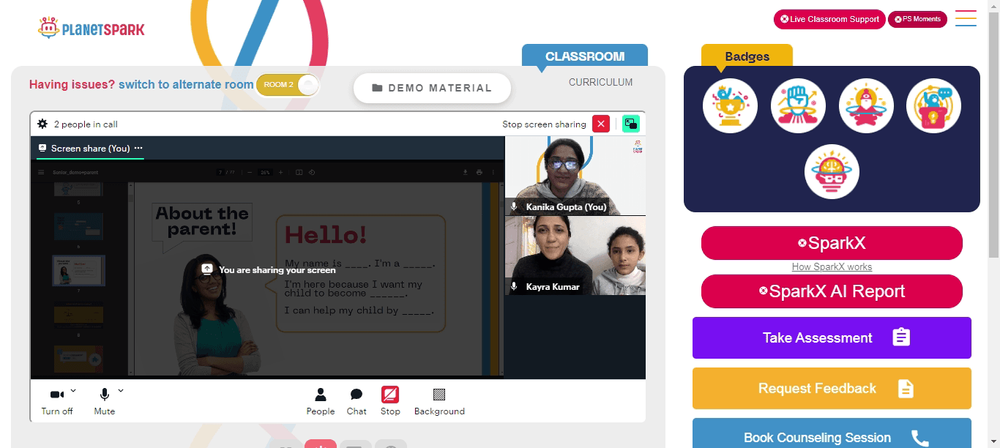Mute the microphone
The height and width of the screenshot is (448, 1000).
click(x=105, y=401)
